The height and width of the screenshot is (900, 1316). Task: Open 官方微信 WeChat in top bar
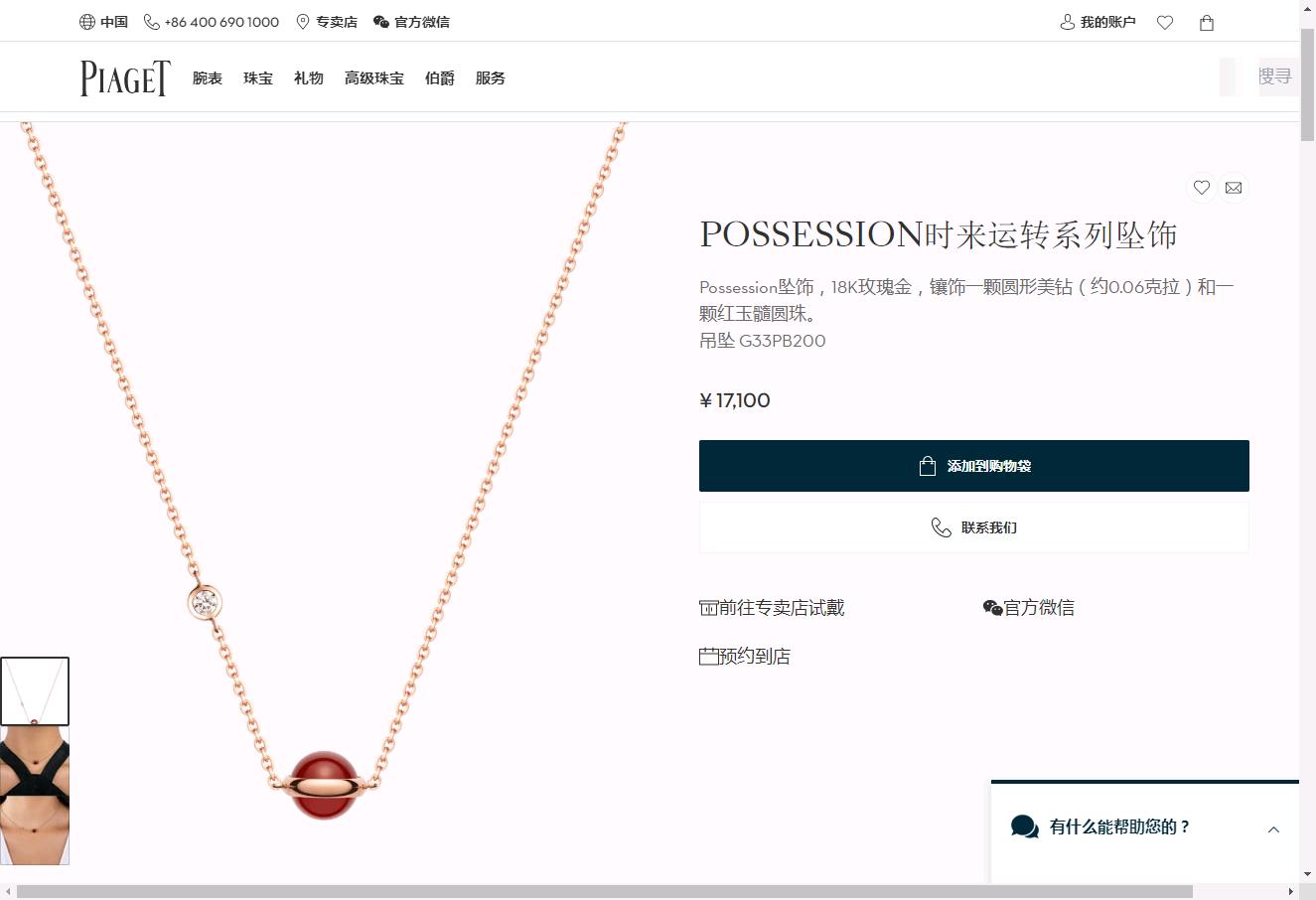[411, 22]
